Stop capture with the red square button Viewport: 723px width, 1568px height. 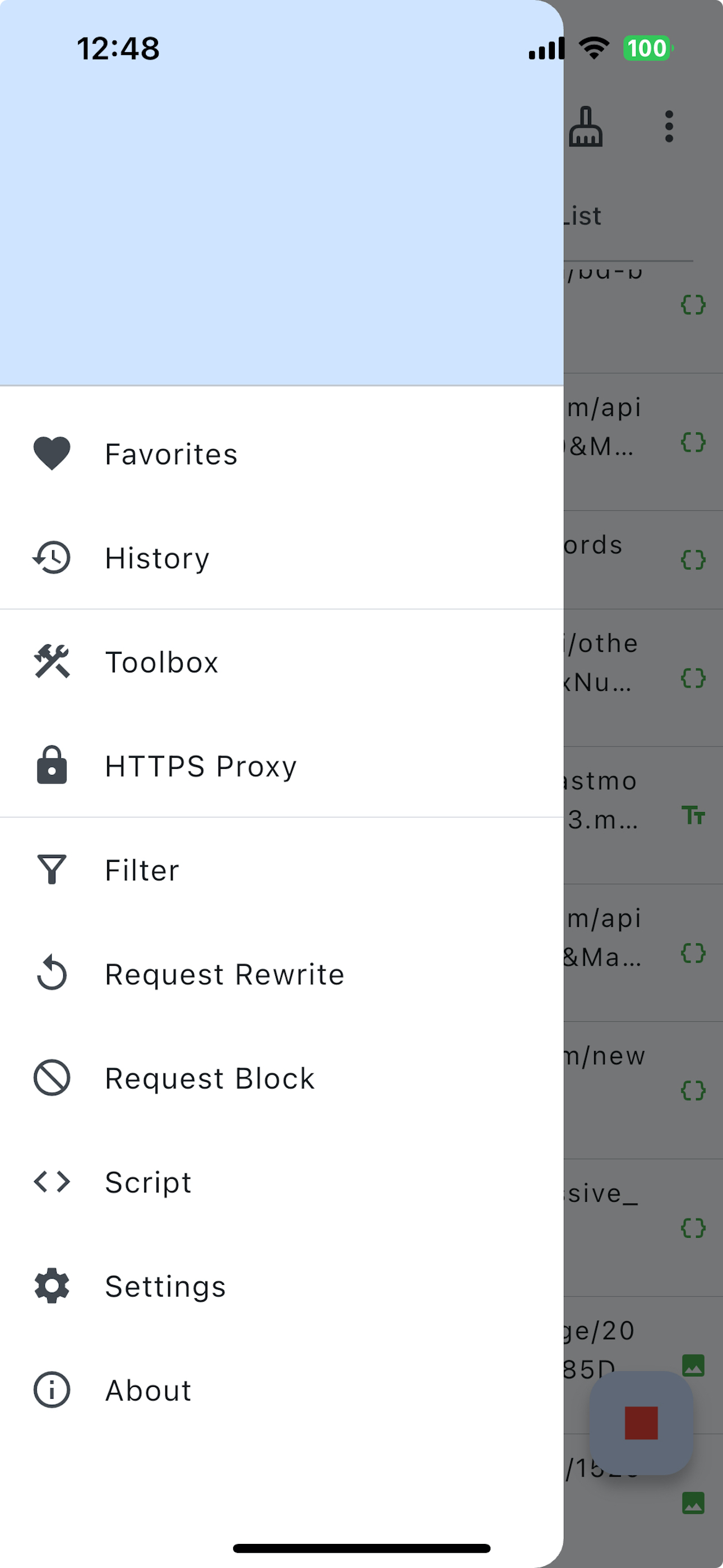[x=641, y=1423]
